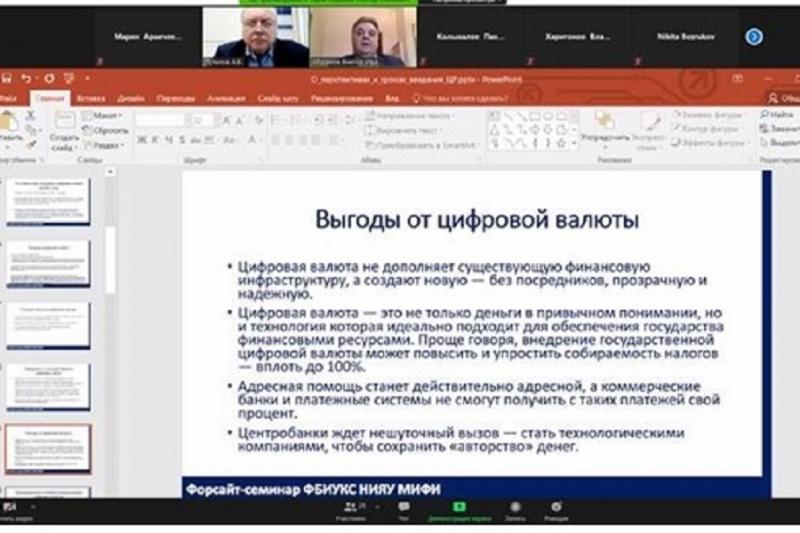This screenshot has height=533, width=800.
Task: Click the Reset (Сбросить) slide button
Action: point(106,131)
